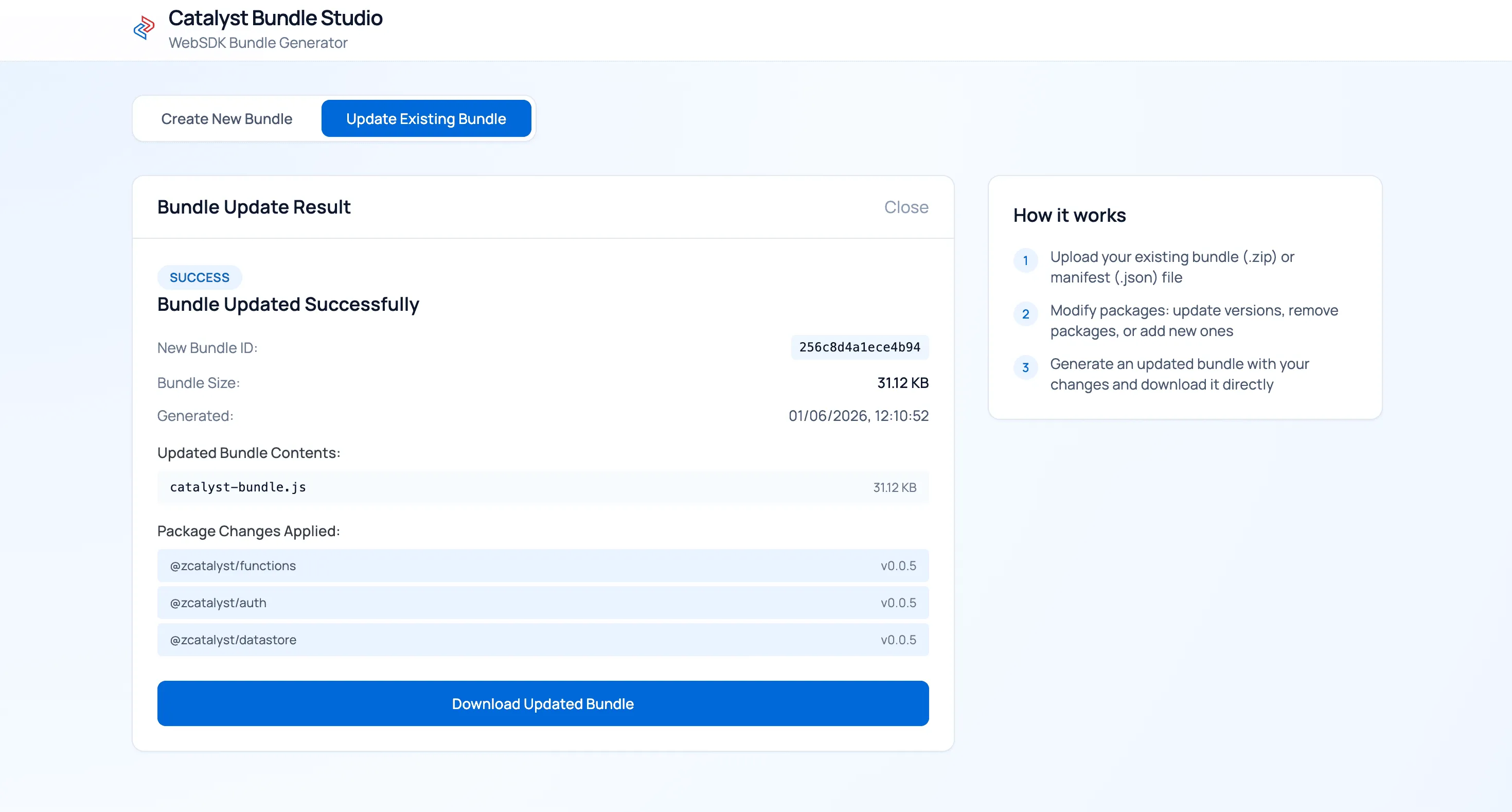Click step 3 number badge

[1025, 367]
